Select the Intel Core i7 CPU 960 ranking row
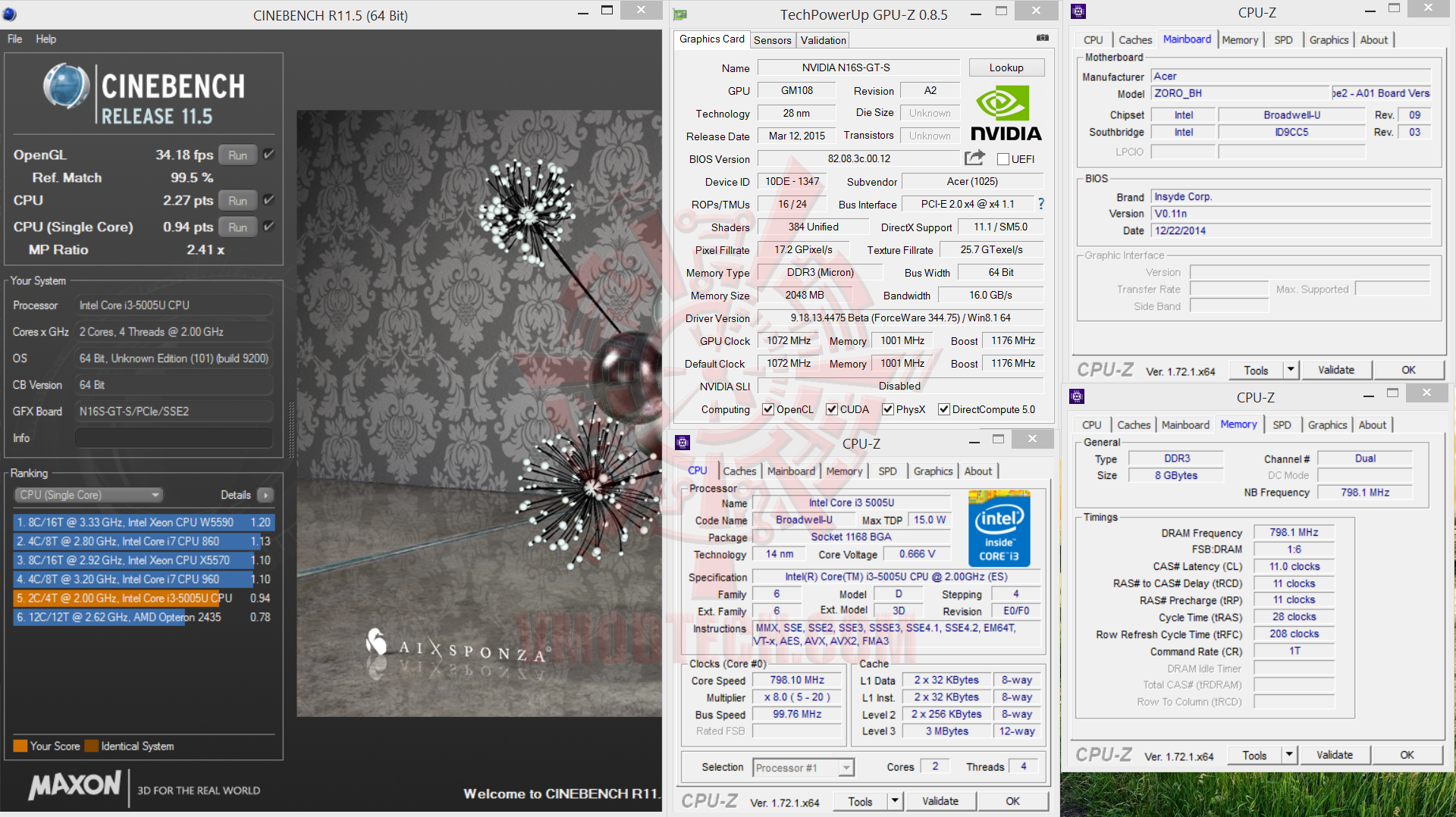The height and width of the screenshot is (817, 1456). click(x=143, y=579)
